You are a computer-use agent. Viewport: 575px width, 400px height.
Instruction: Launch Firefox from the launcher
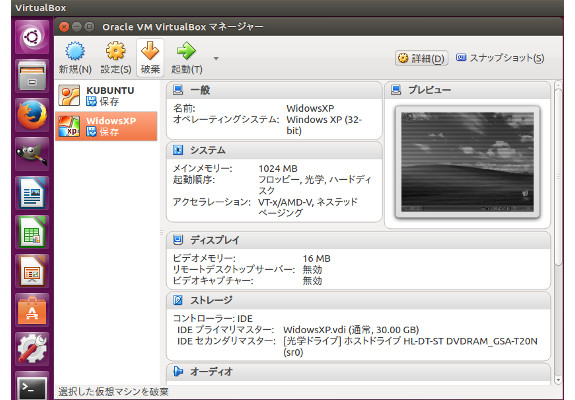coord(32,115)
